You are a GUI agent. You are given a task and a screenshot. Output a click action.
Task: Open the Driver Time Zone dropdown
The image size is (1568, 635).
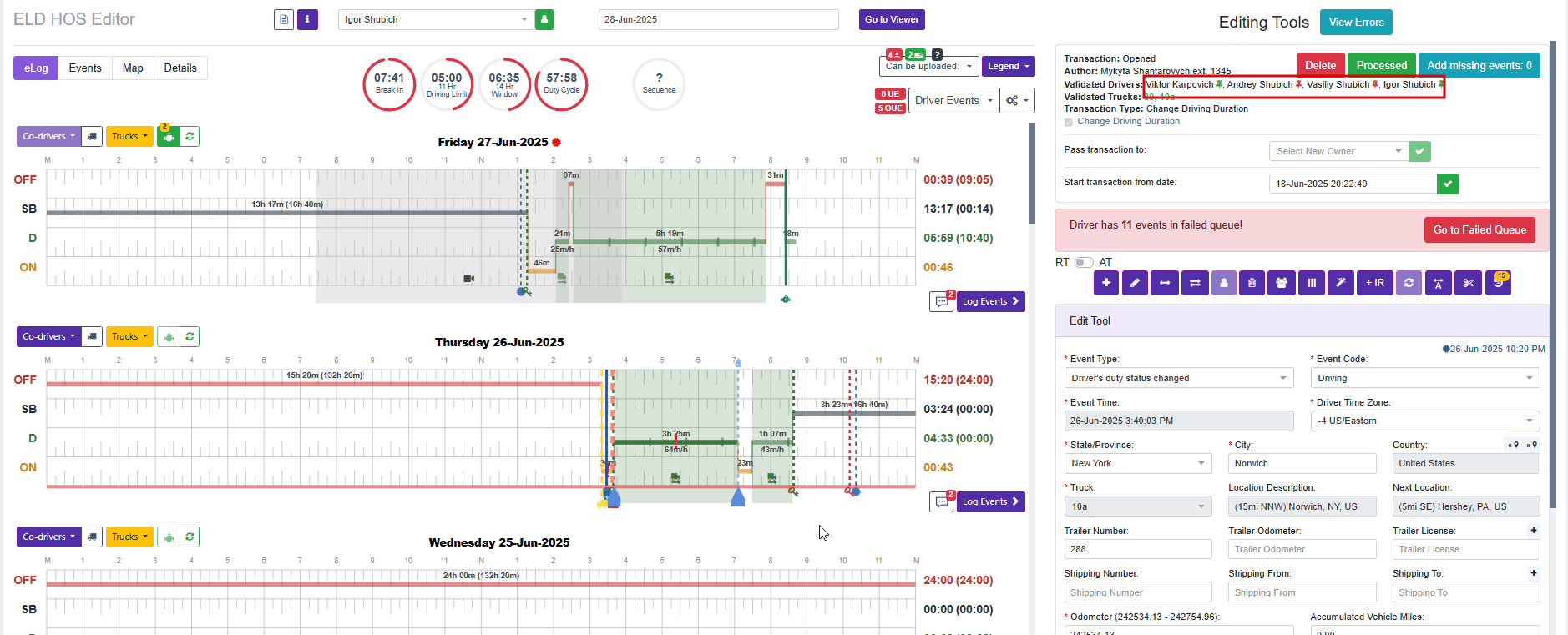(x=1425, y=421)
